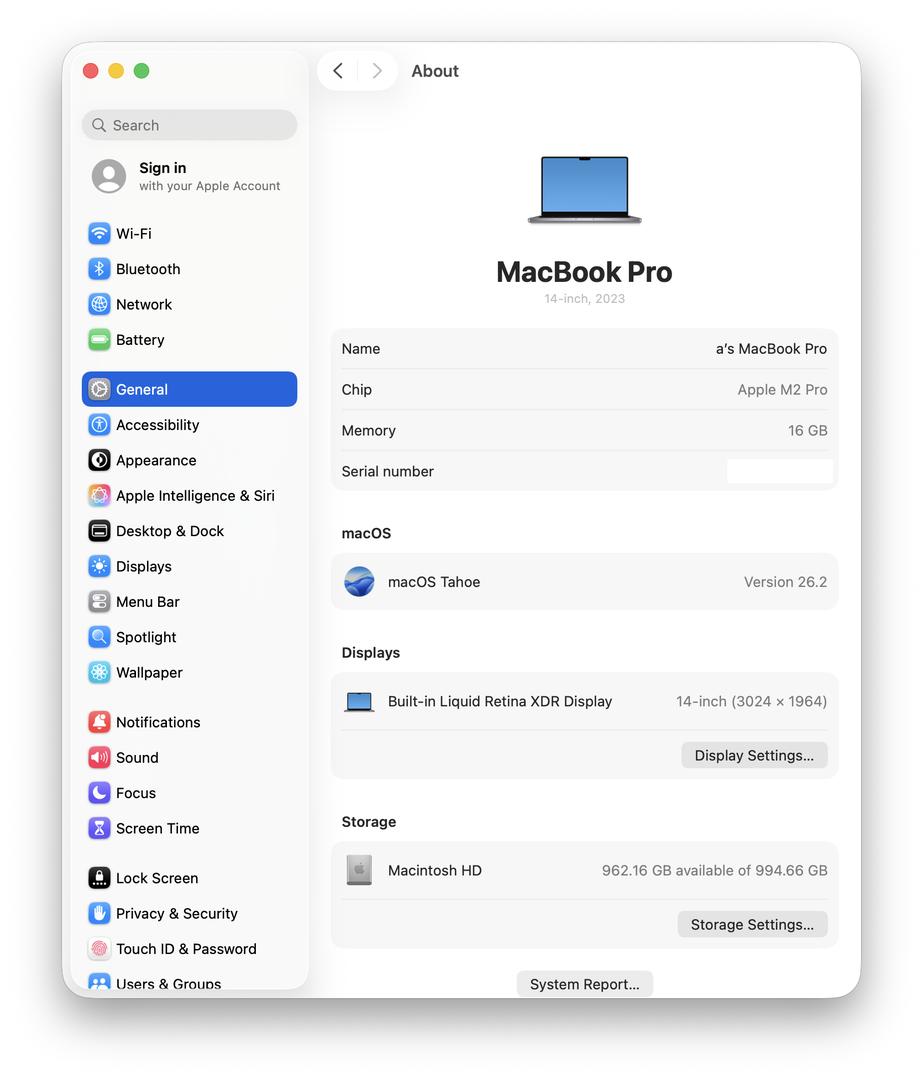Click the Bluetooth sidebar icon
The image size is (923, 1080).
tap(99, 269)
